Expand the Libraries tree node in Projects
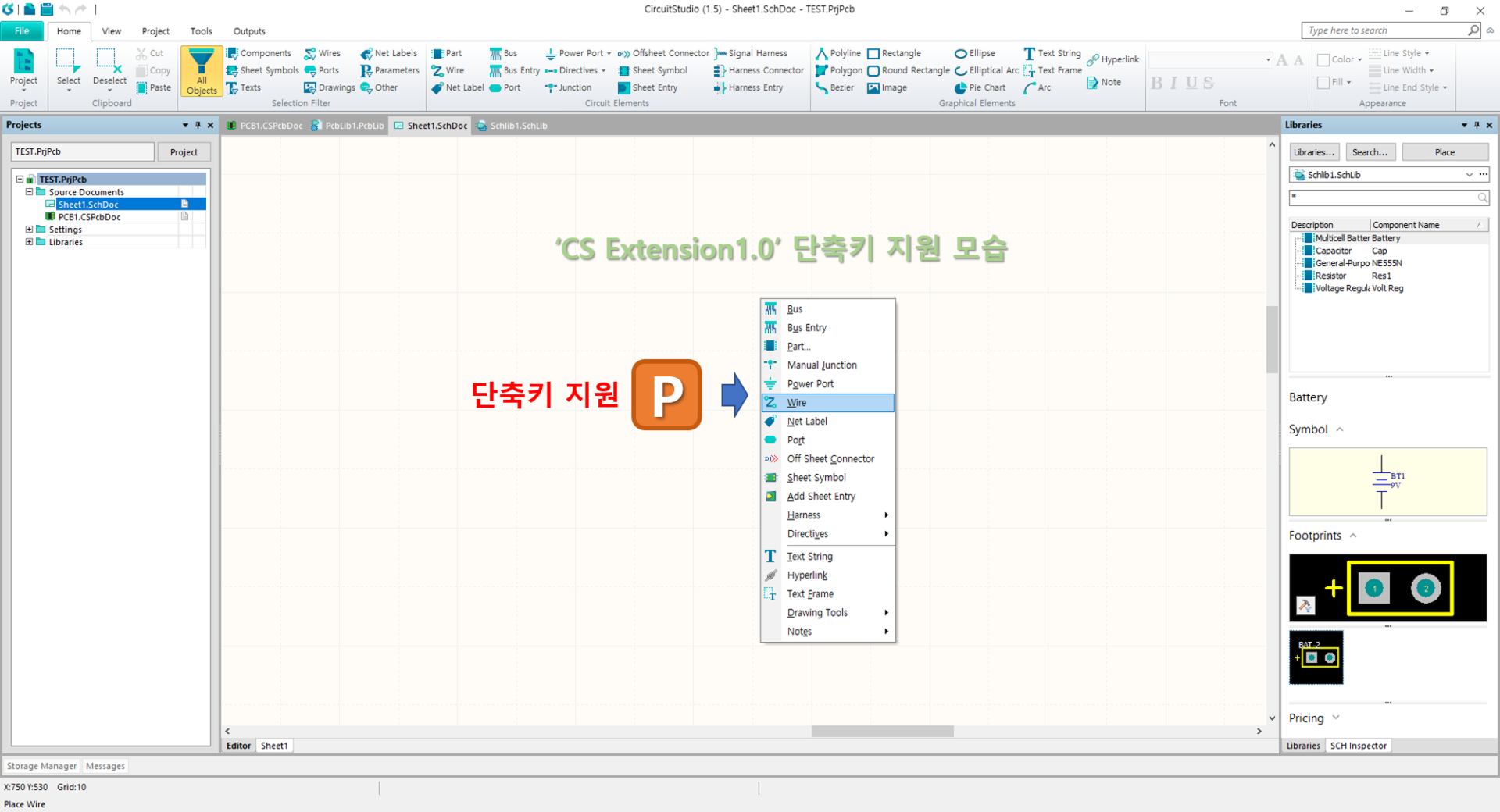1500x812 pixels. coord(29,241)
